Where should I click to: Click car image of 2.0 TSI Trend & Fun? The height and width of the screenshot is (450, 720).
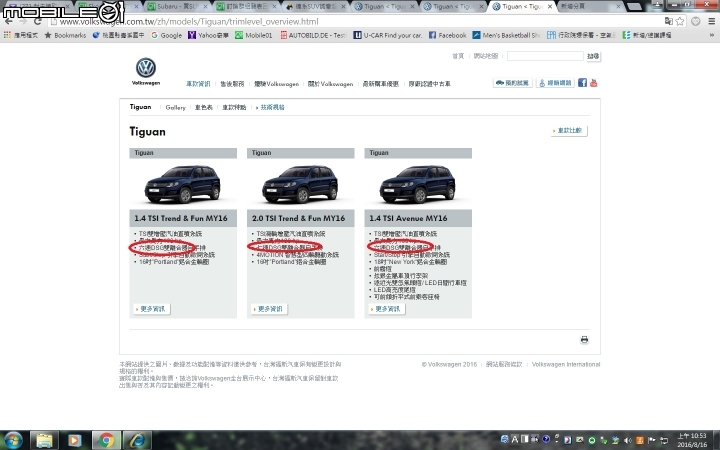tap(300, 184)
